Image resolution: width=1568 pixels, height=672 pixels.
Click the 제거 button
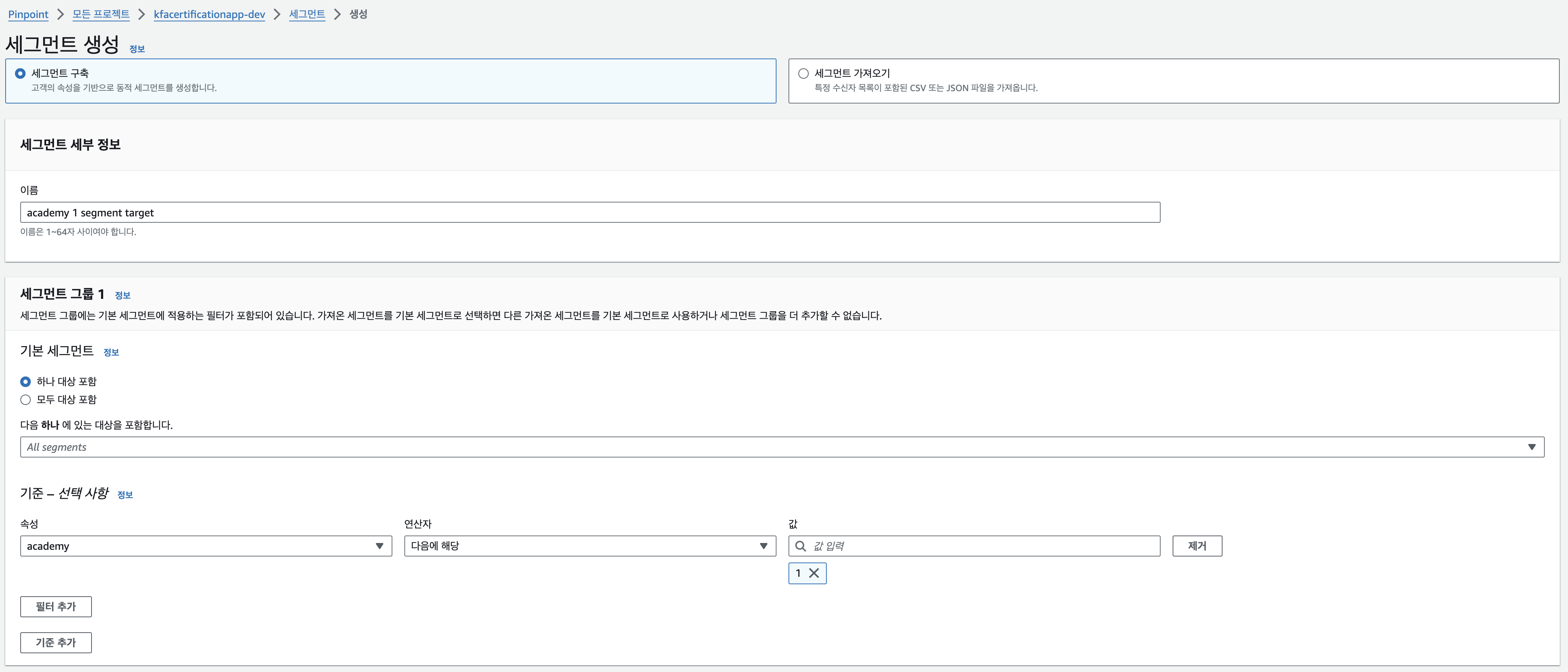point(1197,546)
